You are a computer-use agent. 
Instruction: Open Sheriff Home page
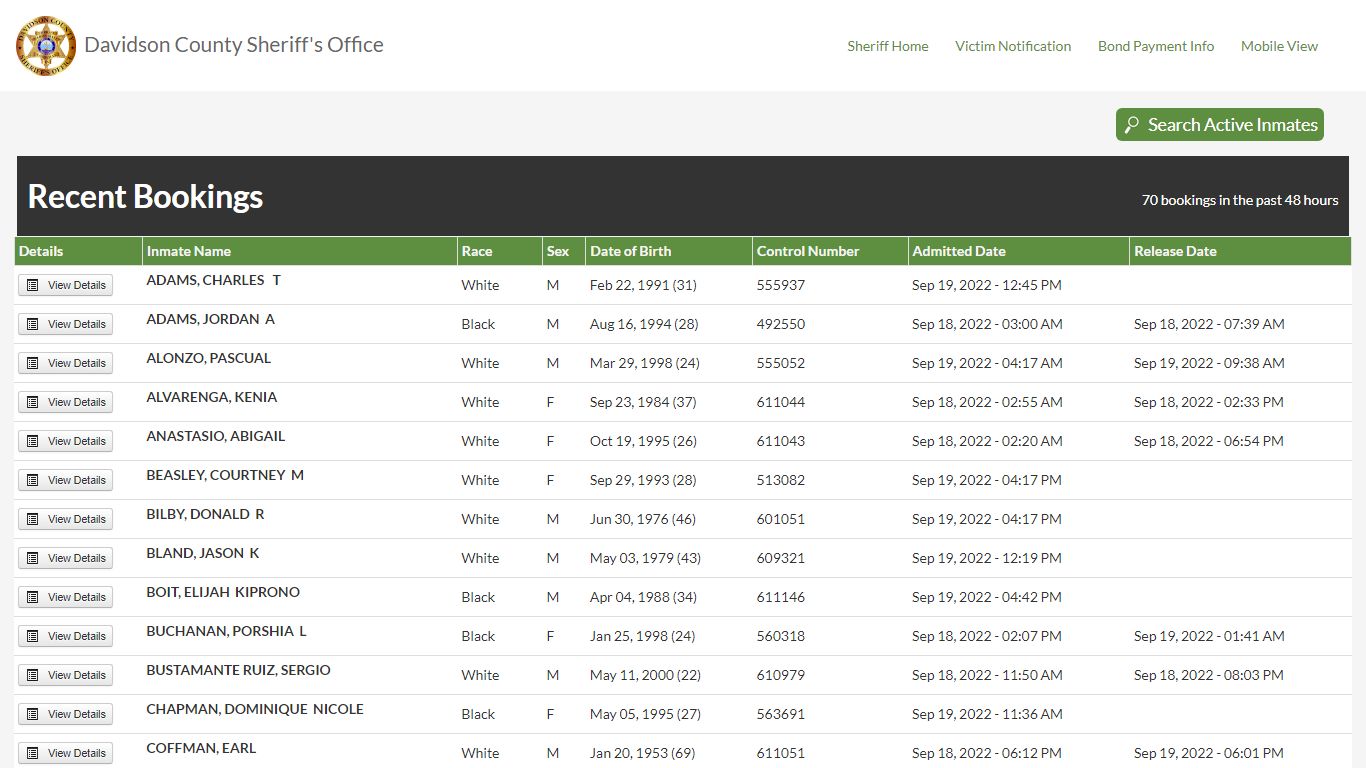tap(888, 46)
